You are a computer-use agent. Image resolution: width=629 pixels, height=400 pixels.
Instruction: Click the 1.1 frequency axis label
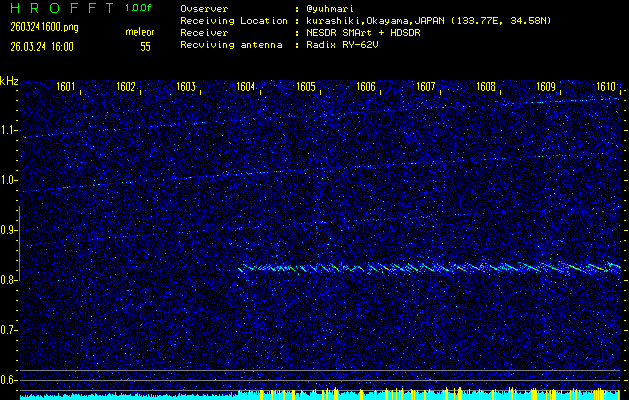pyautogui.click(x=9, y=130)
